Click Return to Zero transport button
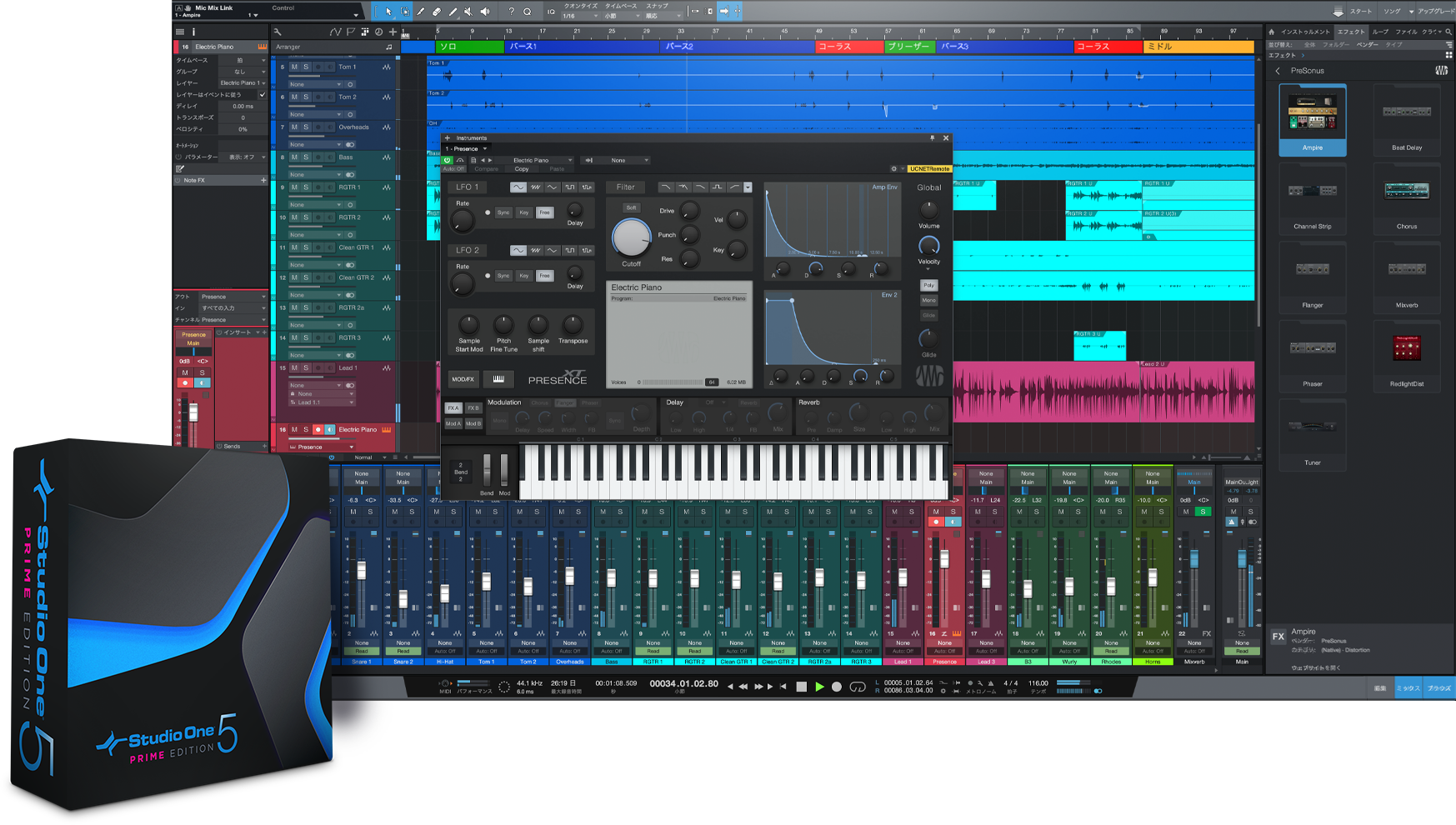1456x825 pixels. click(783, 687)
